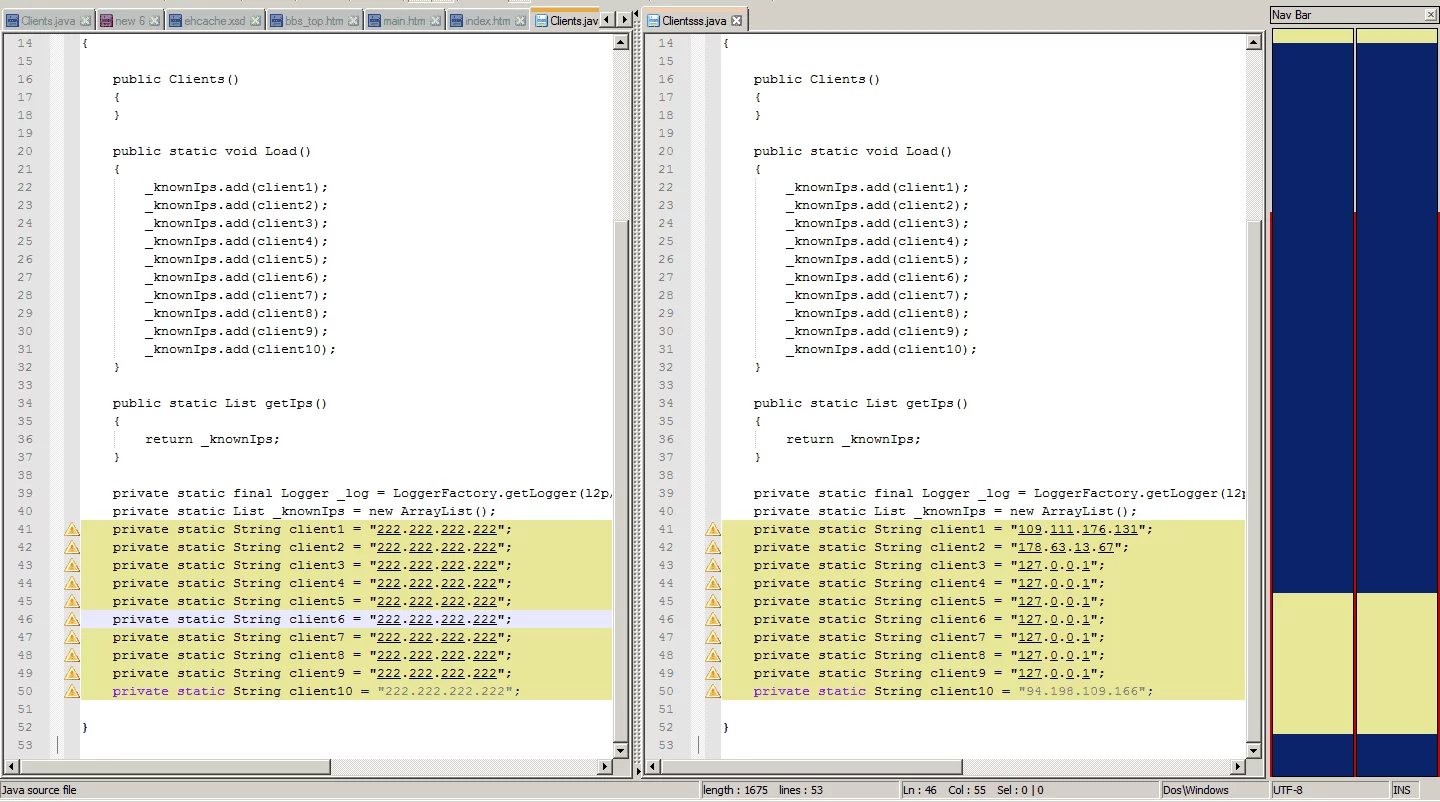Click client10 IP string in right pane
Viewport: 1440px width, 802px height.
tap(1085, 691)
